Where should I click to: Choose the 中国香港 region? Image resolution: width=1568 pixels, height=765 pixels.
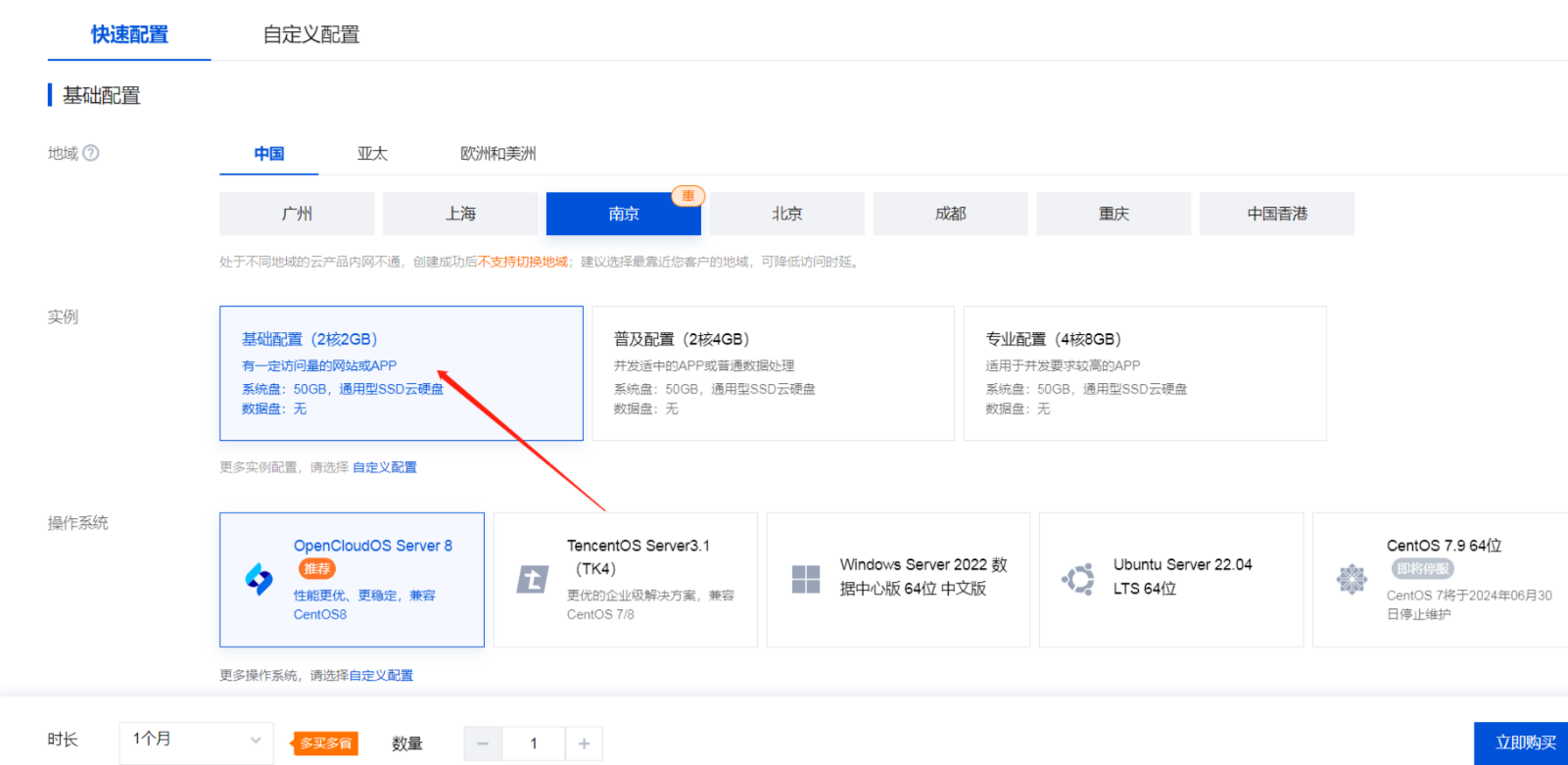pos(1277,214)
